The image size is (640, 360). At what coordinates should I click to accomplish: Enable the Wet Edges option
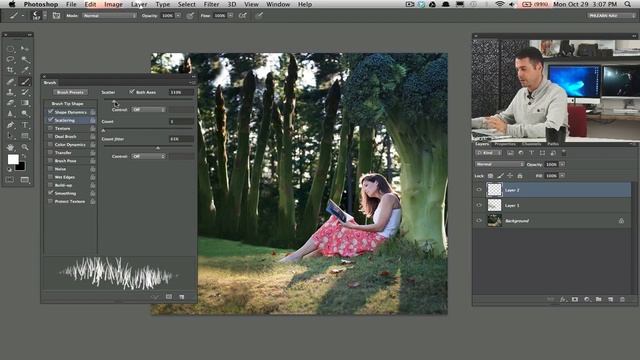(51, 177)
